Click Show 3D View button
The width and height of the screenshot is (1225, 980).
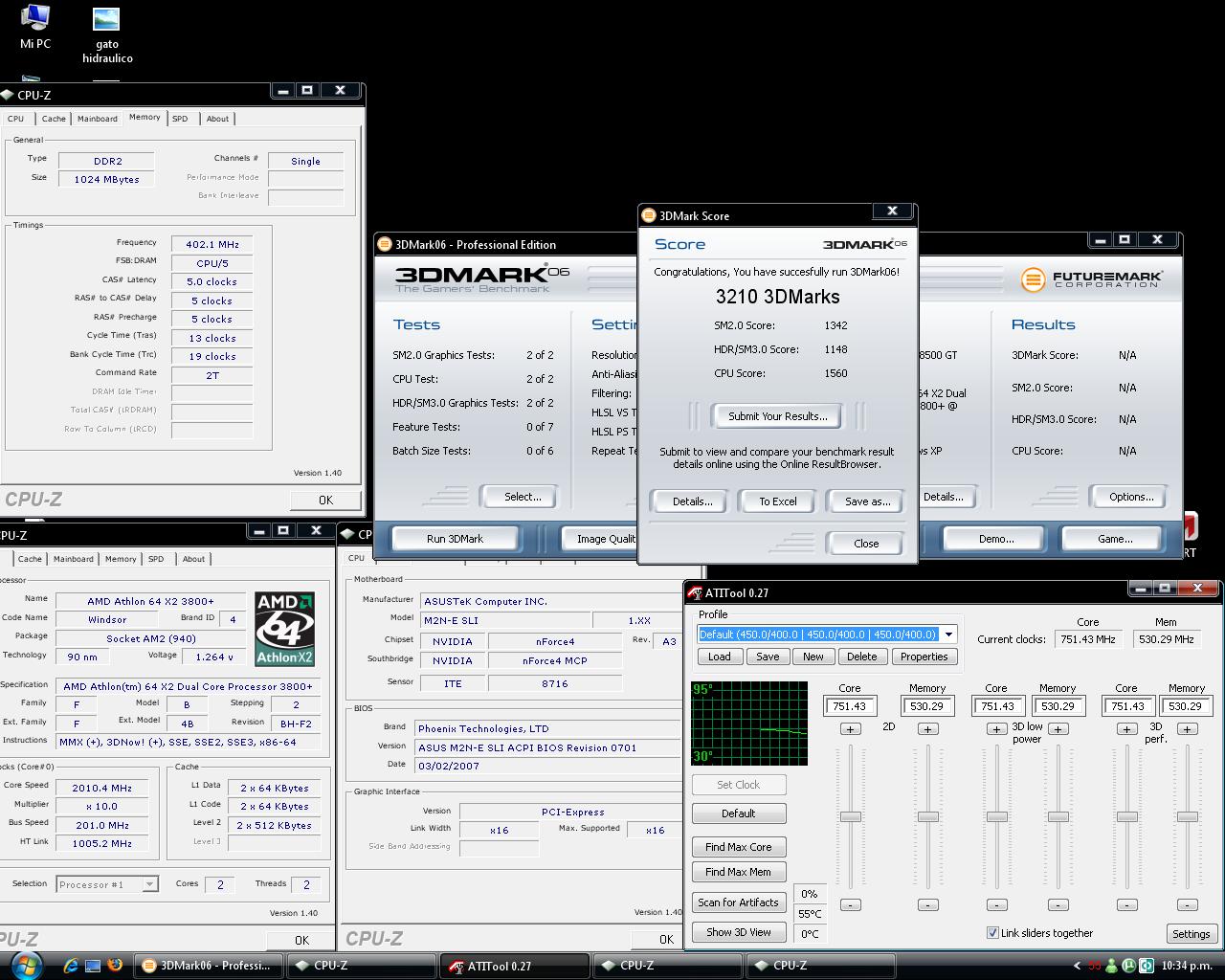pos(738,932)
